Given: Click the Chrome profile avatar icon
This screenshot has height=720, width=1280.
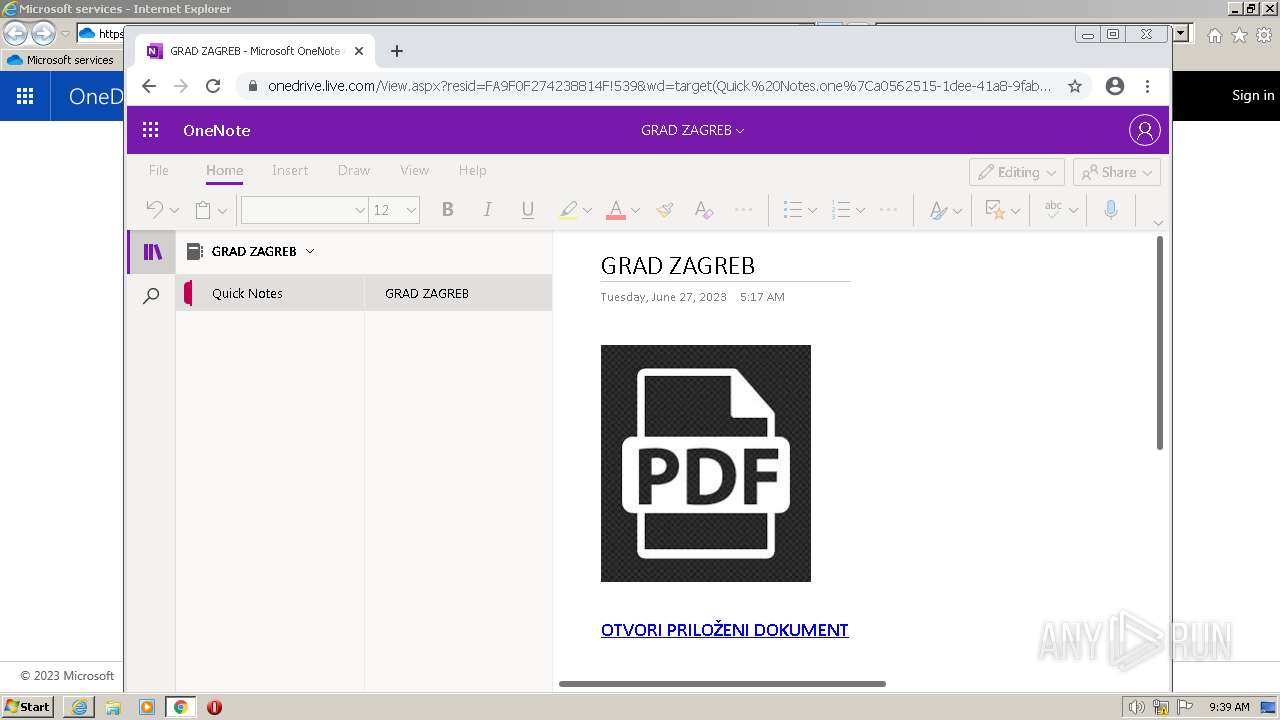Looking at the screenshot, I should tap(1115, 86).
